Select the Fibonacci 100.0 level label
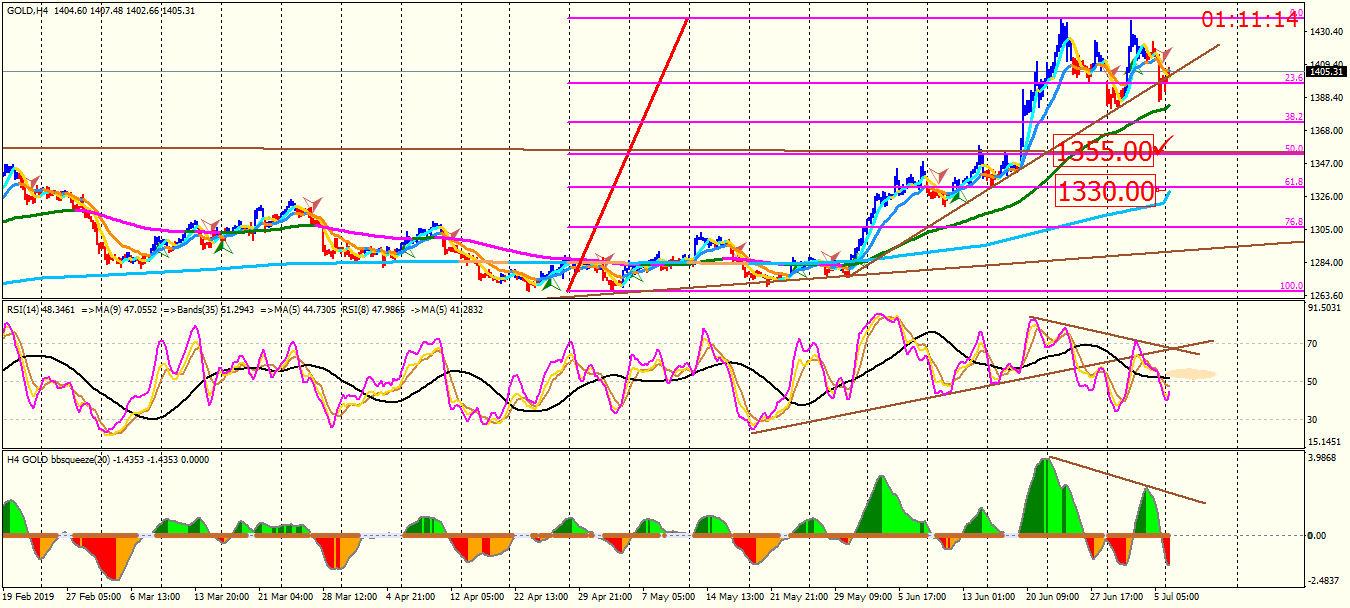 [1291, 286]
